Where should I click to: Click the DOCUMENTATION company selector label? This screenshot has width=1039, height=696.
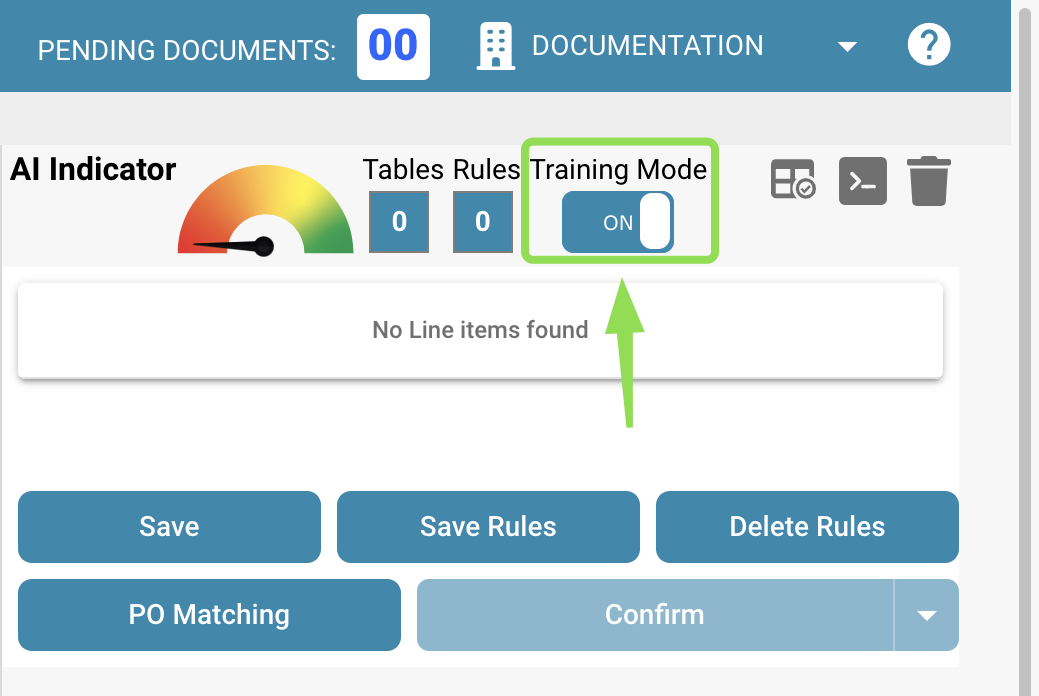(x=647, y=46)
